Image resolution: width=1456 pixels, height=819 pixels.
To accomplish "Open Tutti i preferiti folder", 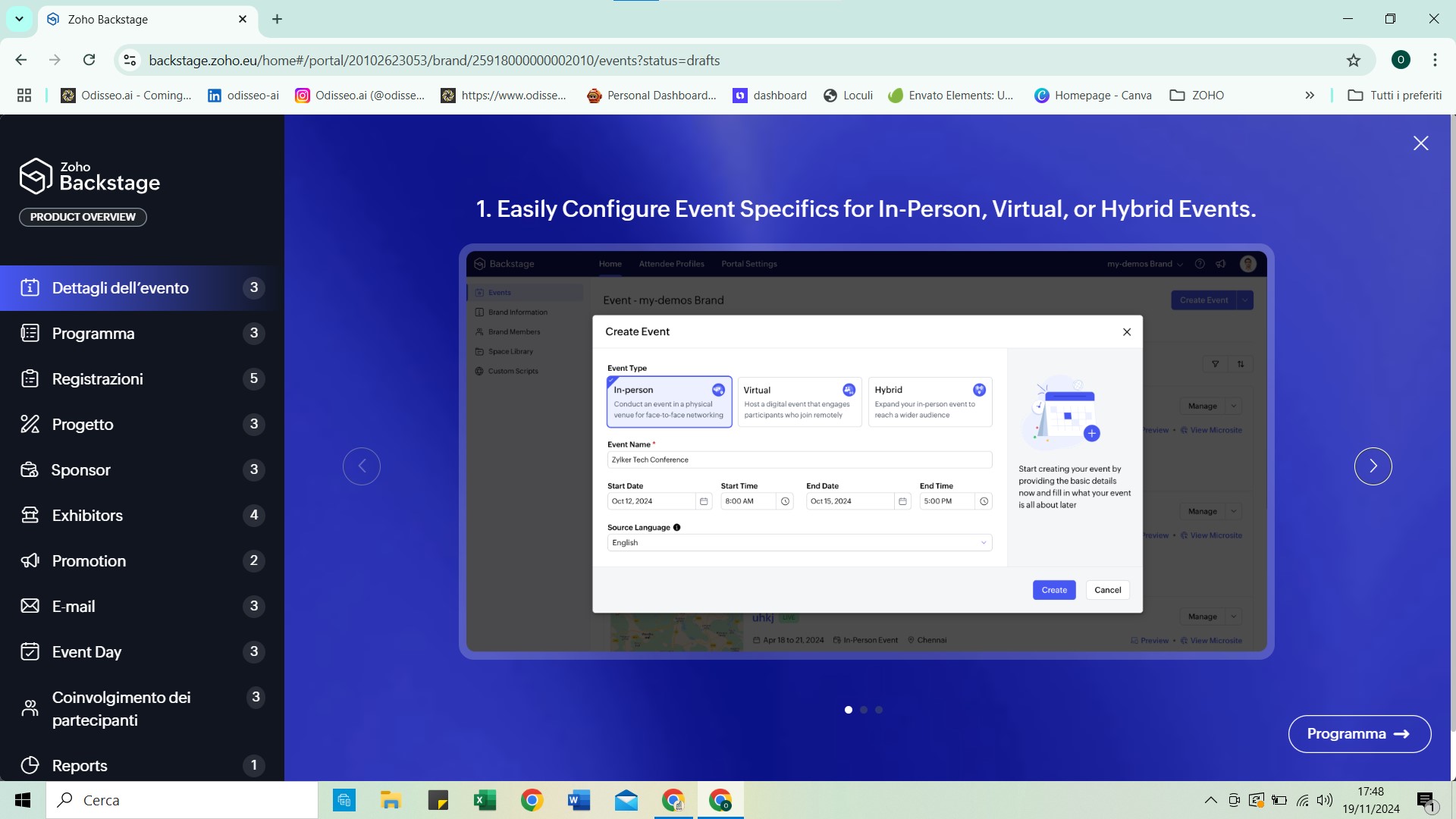I will pyautogui.click(x=1395, y=95).
